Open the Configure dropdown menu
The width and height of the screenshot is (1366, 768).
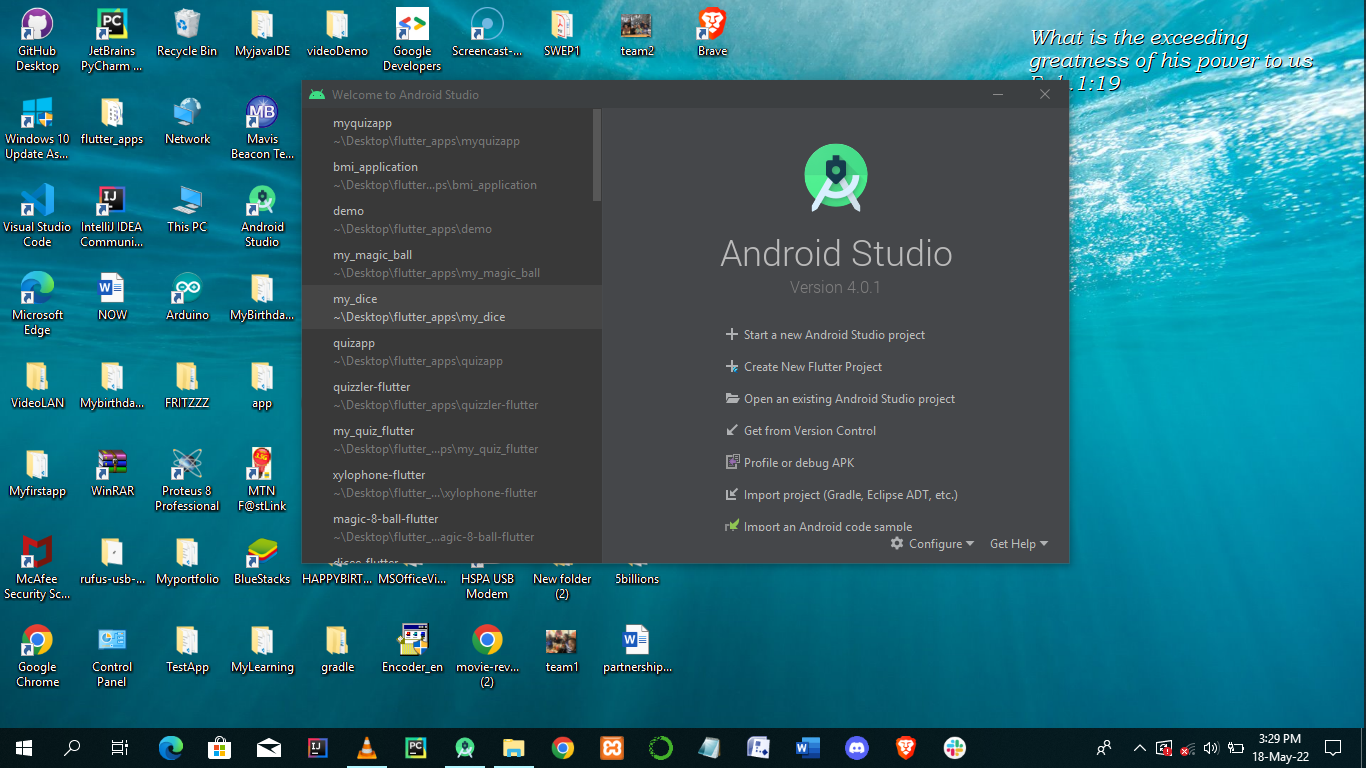pos(932,544)
